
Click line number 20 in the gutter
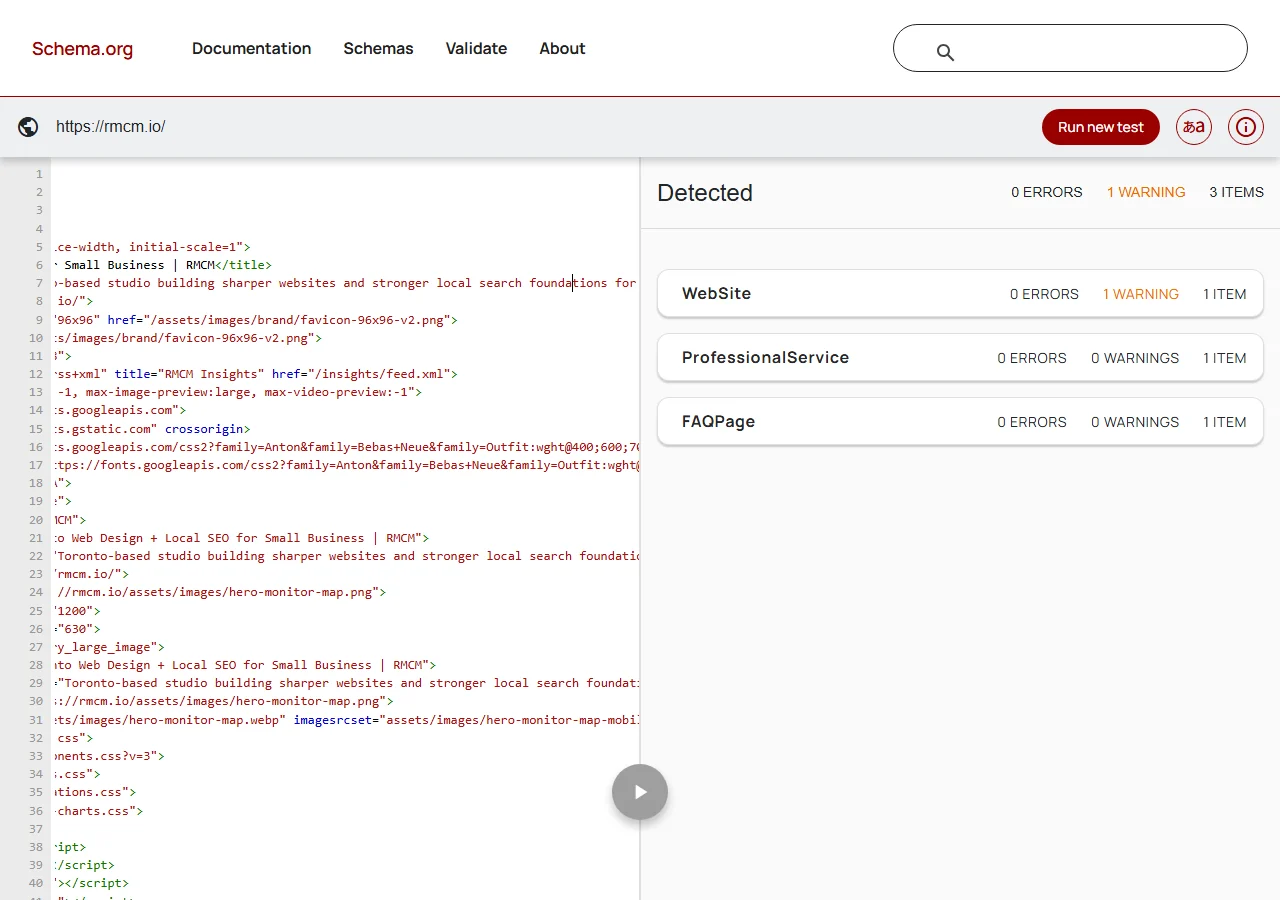(36, 520)
